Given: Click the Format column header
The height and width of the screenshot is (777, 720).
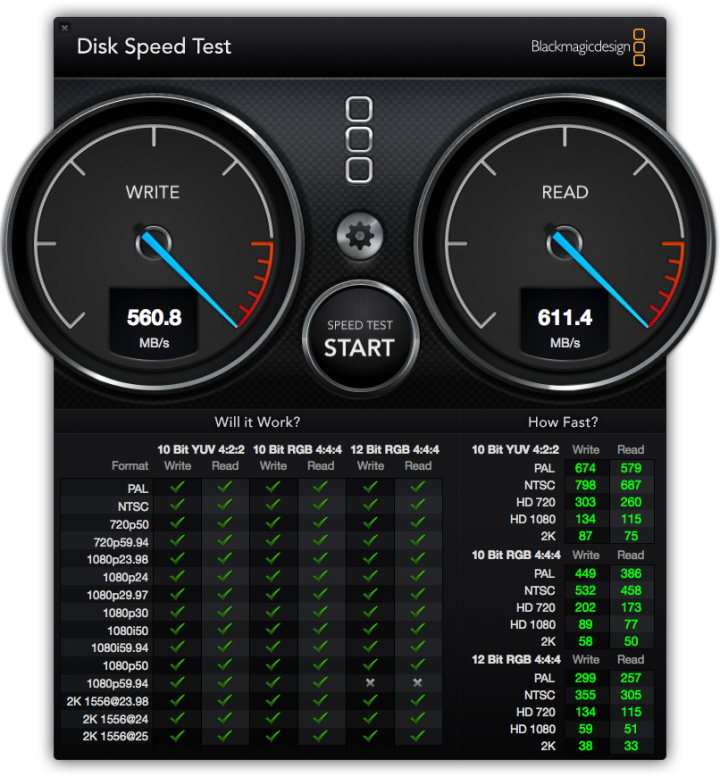Looking at the screenshot, I should pyautogui.click(x=130, y=466).
